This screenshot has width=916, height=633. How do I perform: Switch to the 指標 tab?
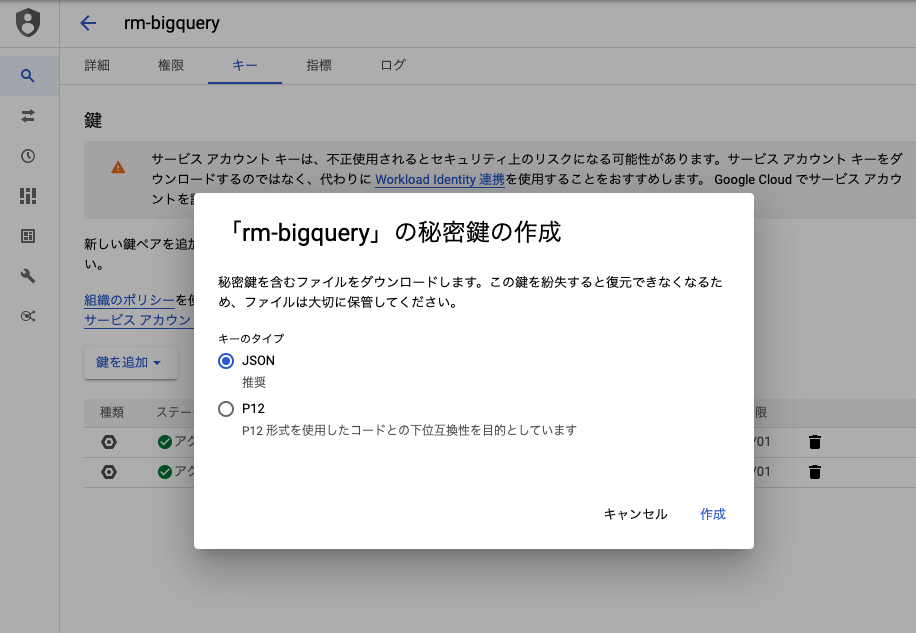(319, 65)
